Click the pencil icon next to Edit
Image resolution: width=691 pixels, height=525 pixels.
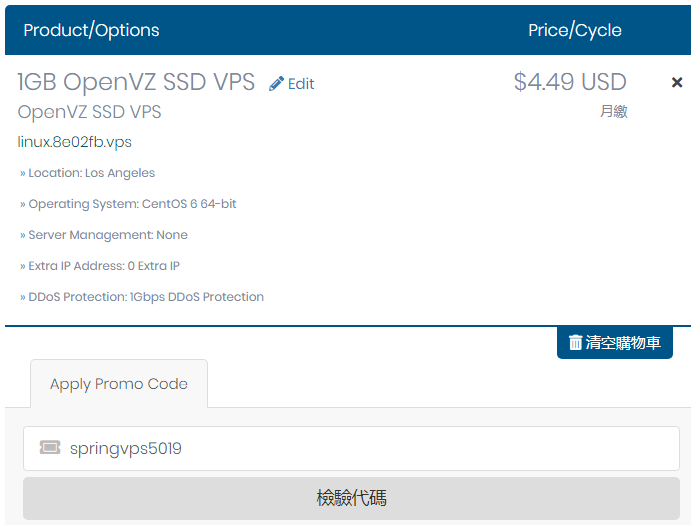[x=276, y=83]
